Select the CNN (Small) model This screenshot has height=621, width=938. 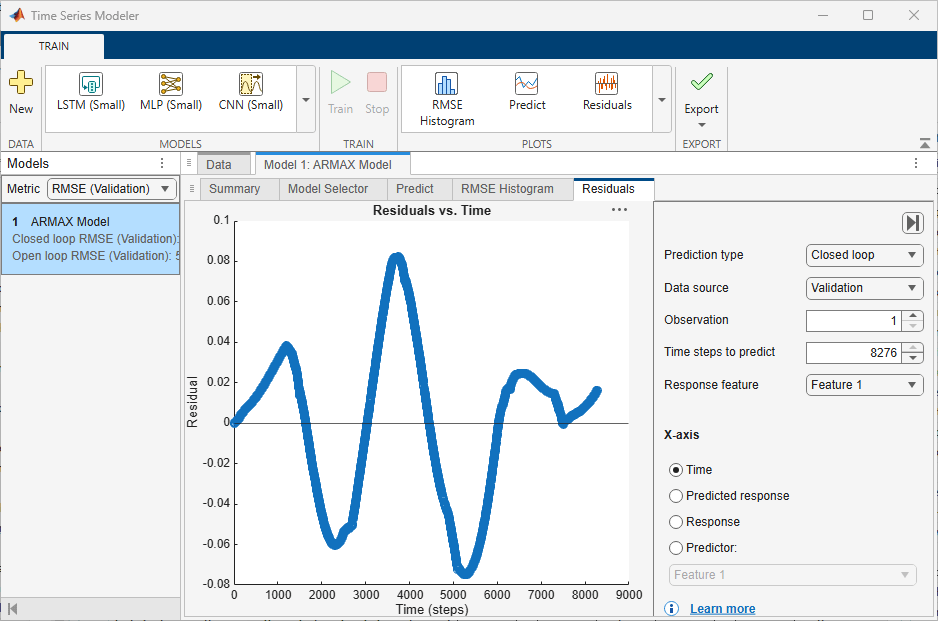(x=251, y=92)
